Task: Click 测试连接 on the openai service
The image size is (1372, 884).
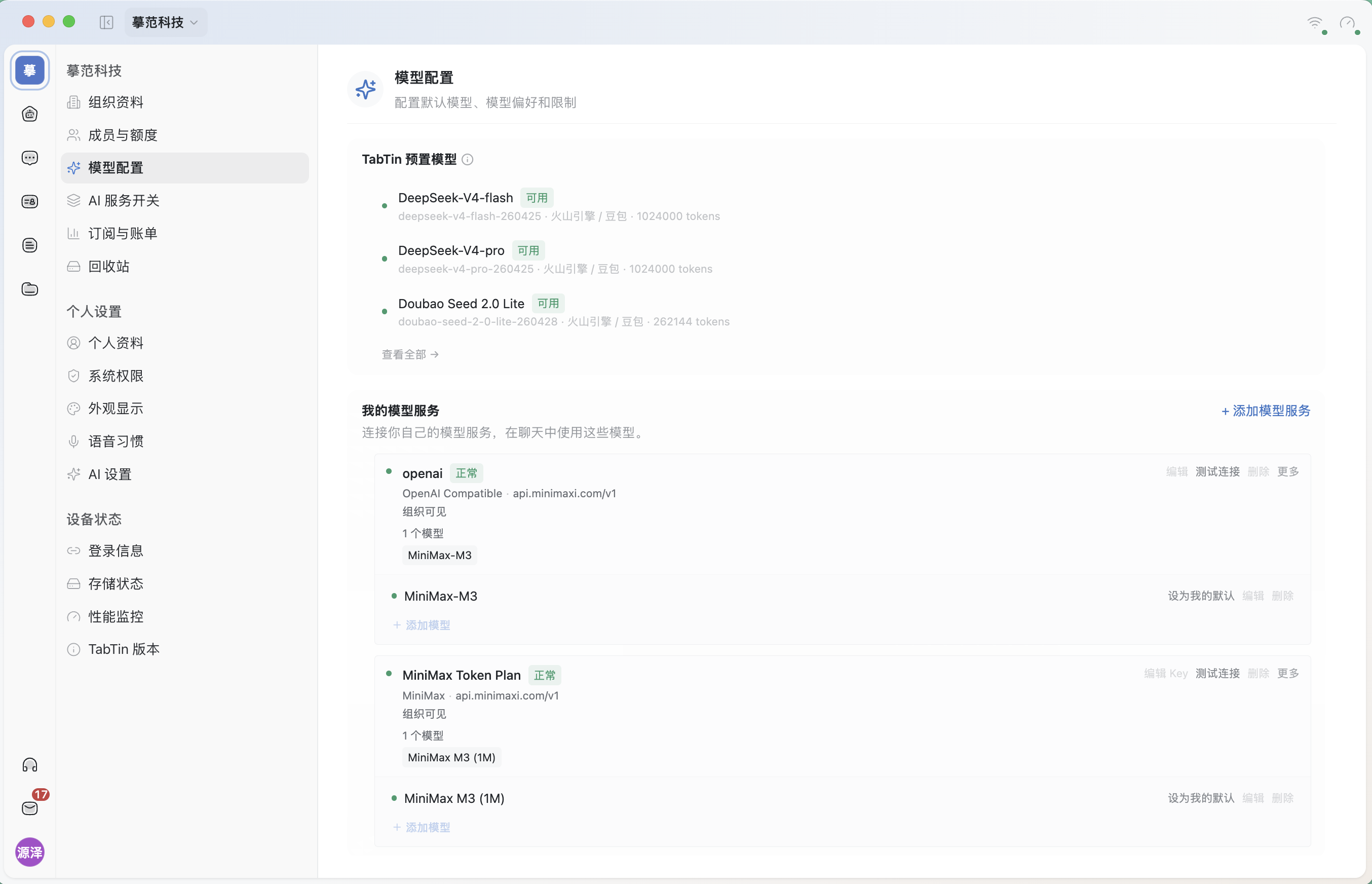Action: (1217, 471)
